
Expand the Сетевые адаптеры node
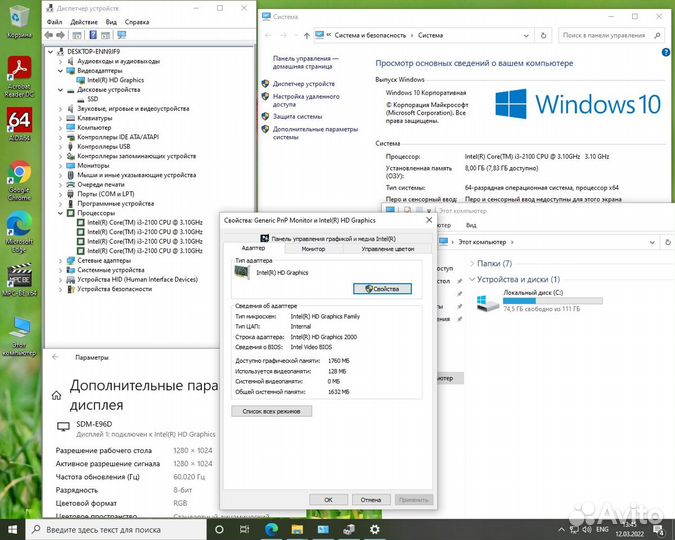(x=61, y=261)
